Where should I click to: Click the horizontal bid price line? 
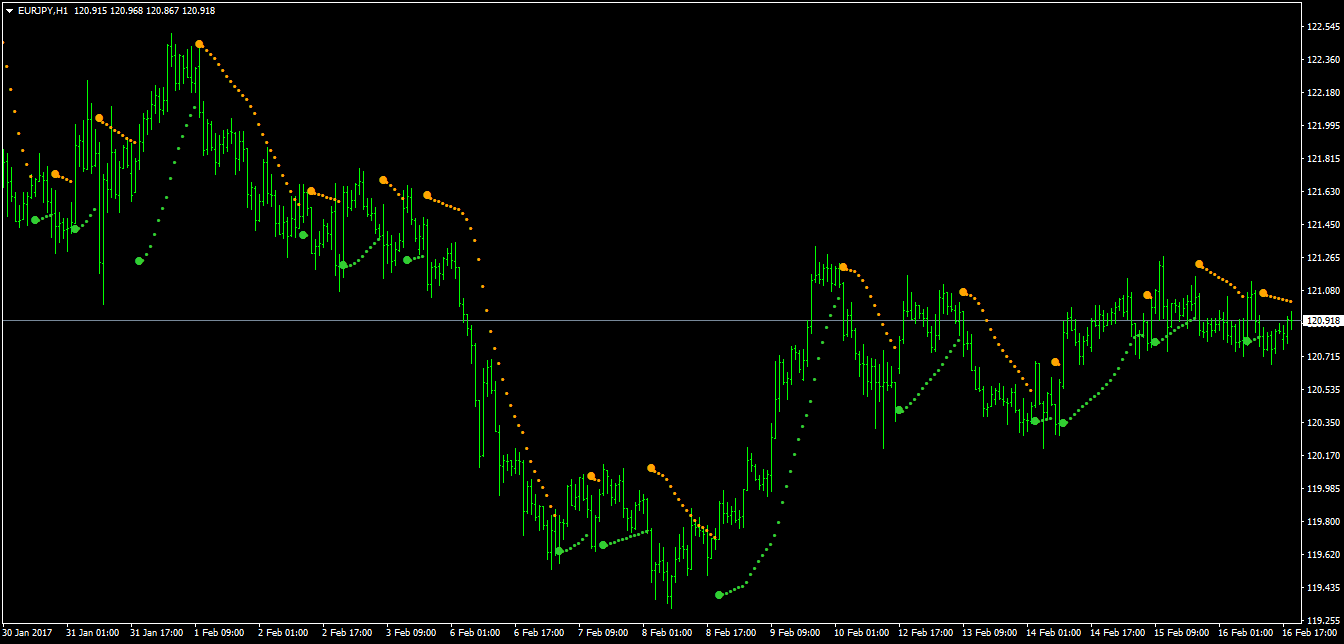coord(600,320)
